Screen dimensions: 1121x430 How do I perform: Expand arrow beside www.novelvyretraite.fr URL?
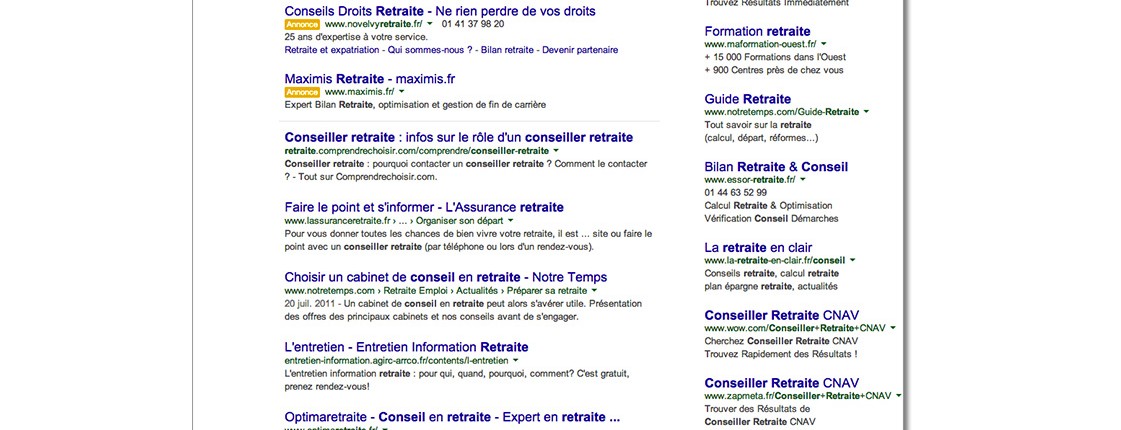[x=430, y=24]
